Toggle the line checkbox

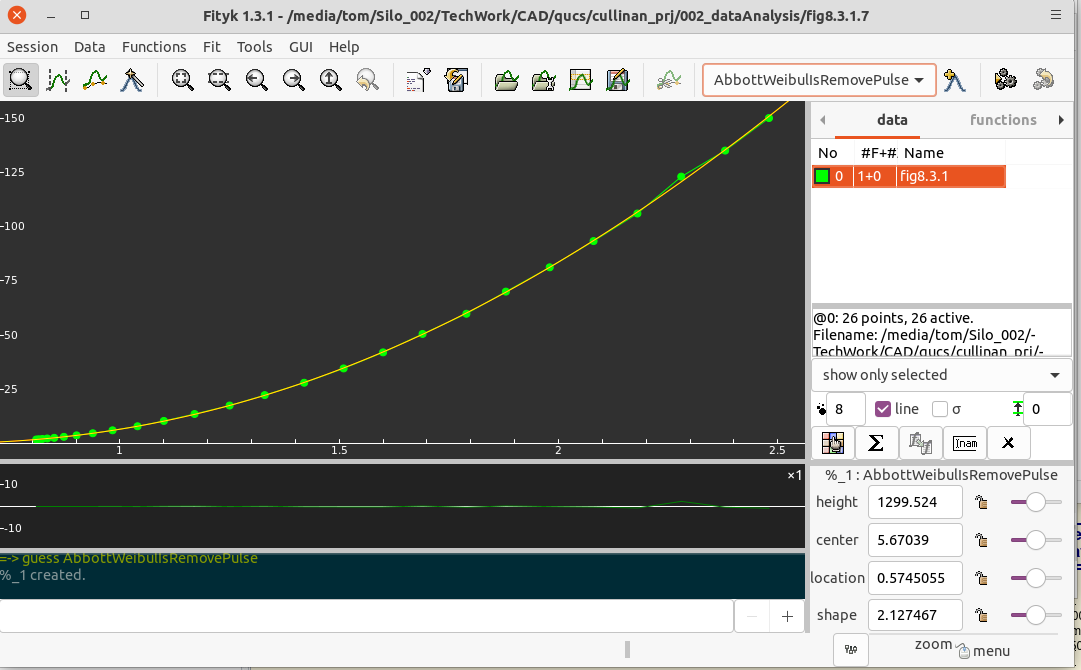883,409
